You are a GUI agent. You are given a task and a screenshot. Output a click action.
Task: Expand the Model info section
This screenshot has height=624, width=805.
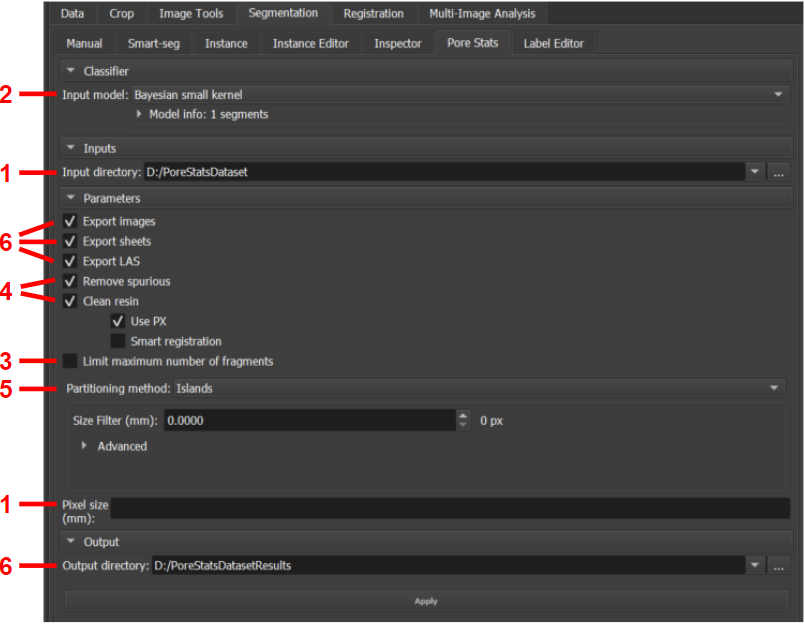tap(140, 114)
